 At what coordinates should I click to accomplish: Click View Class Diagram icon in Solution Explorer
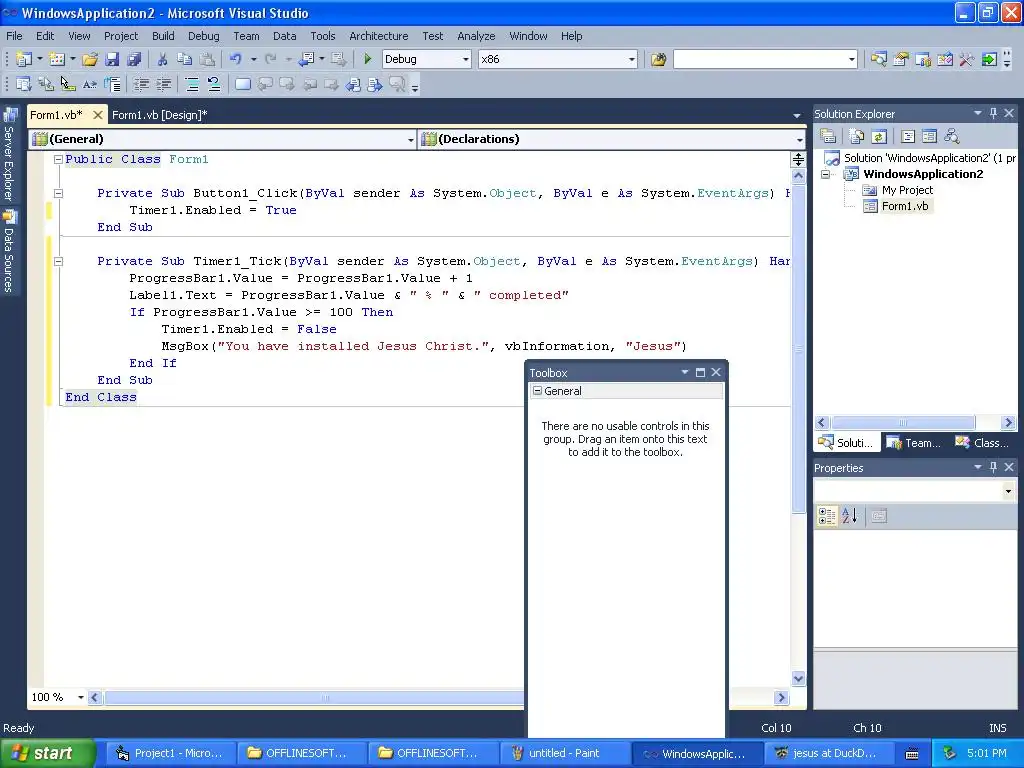[952, 136]
